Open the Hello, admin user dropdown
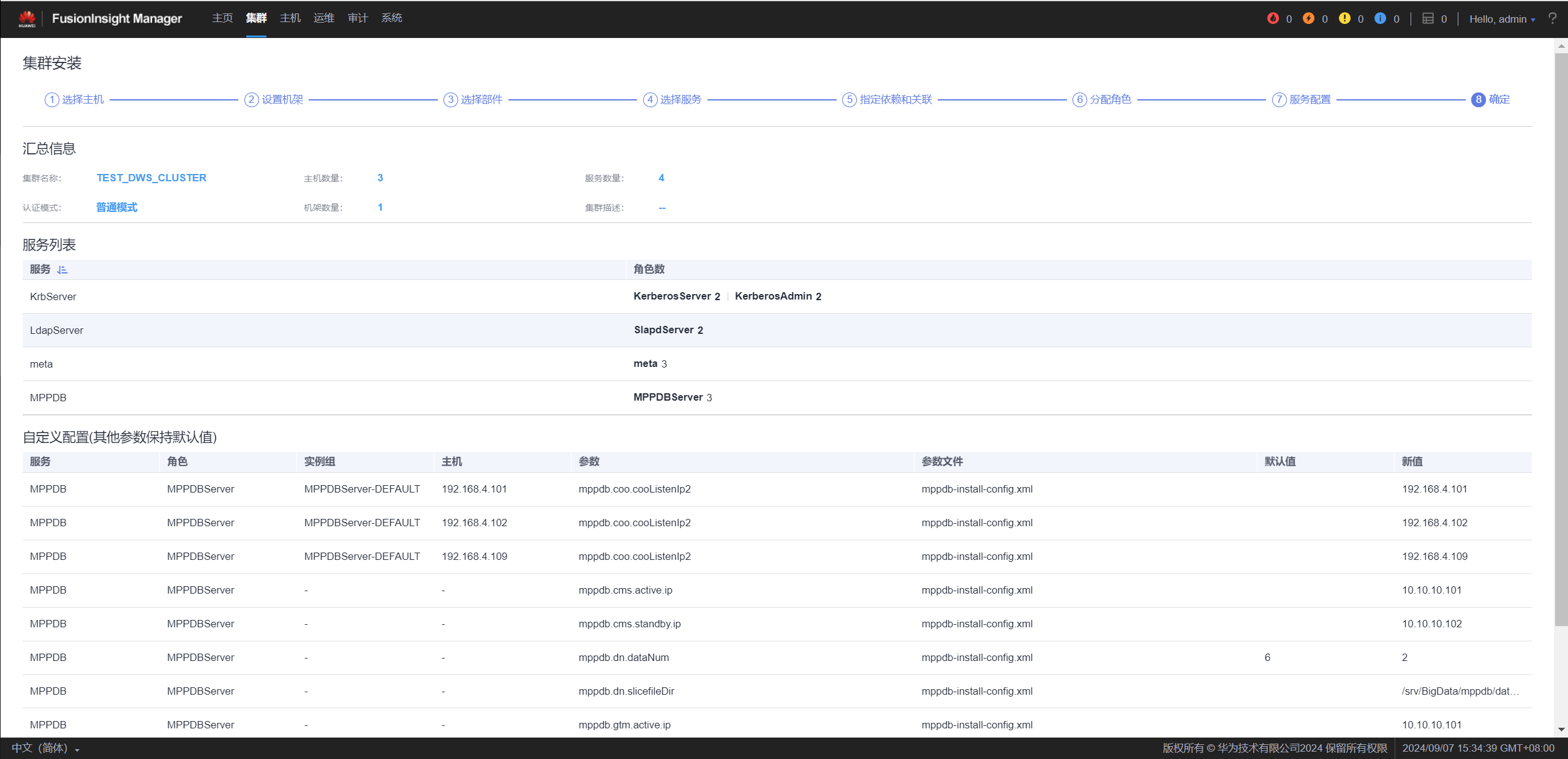1568x759 pixels. [1502, 19]
